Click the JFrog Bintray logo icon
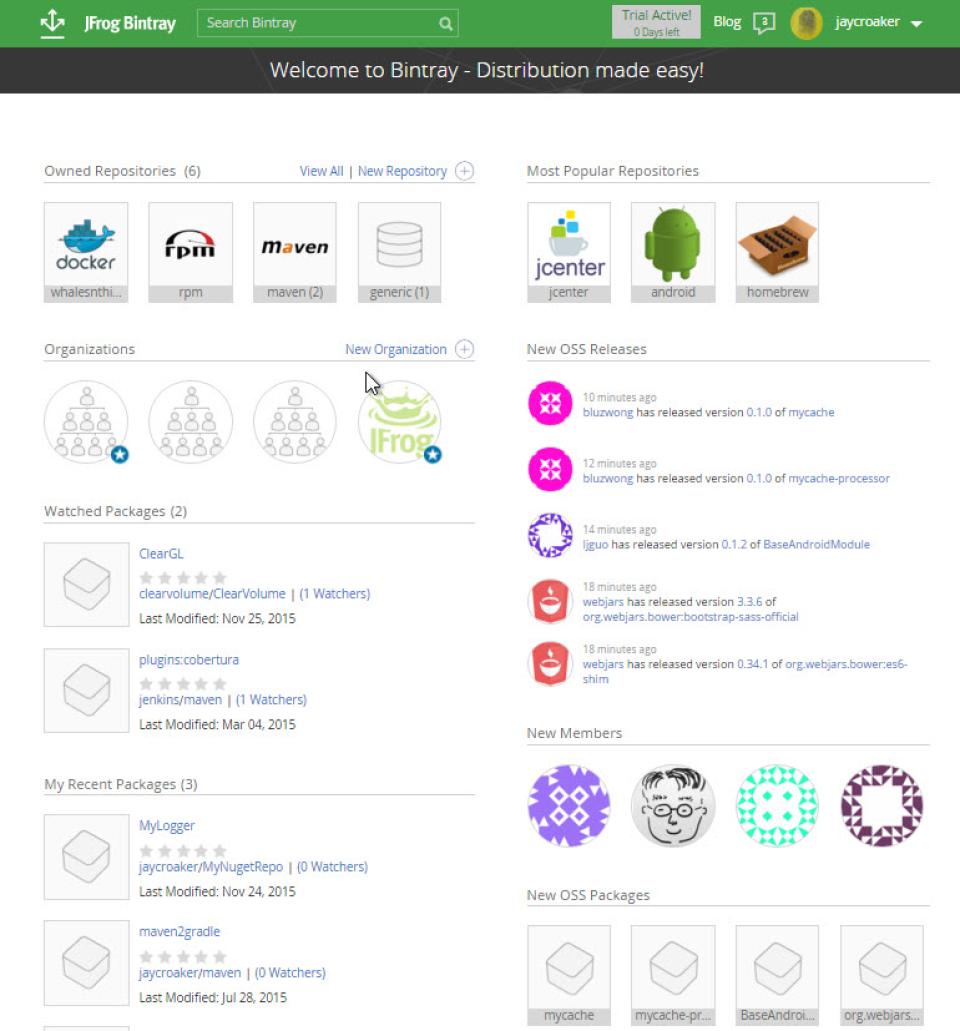960x1031 pixels. pos(53,23)
